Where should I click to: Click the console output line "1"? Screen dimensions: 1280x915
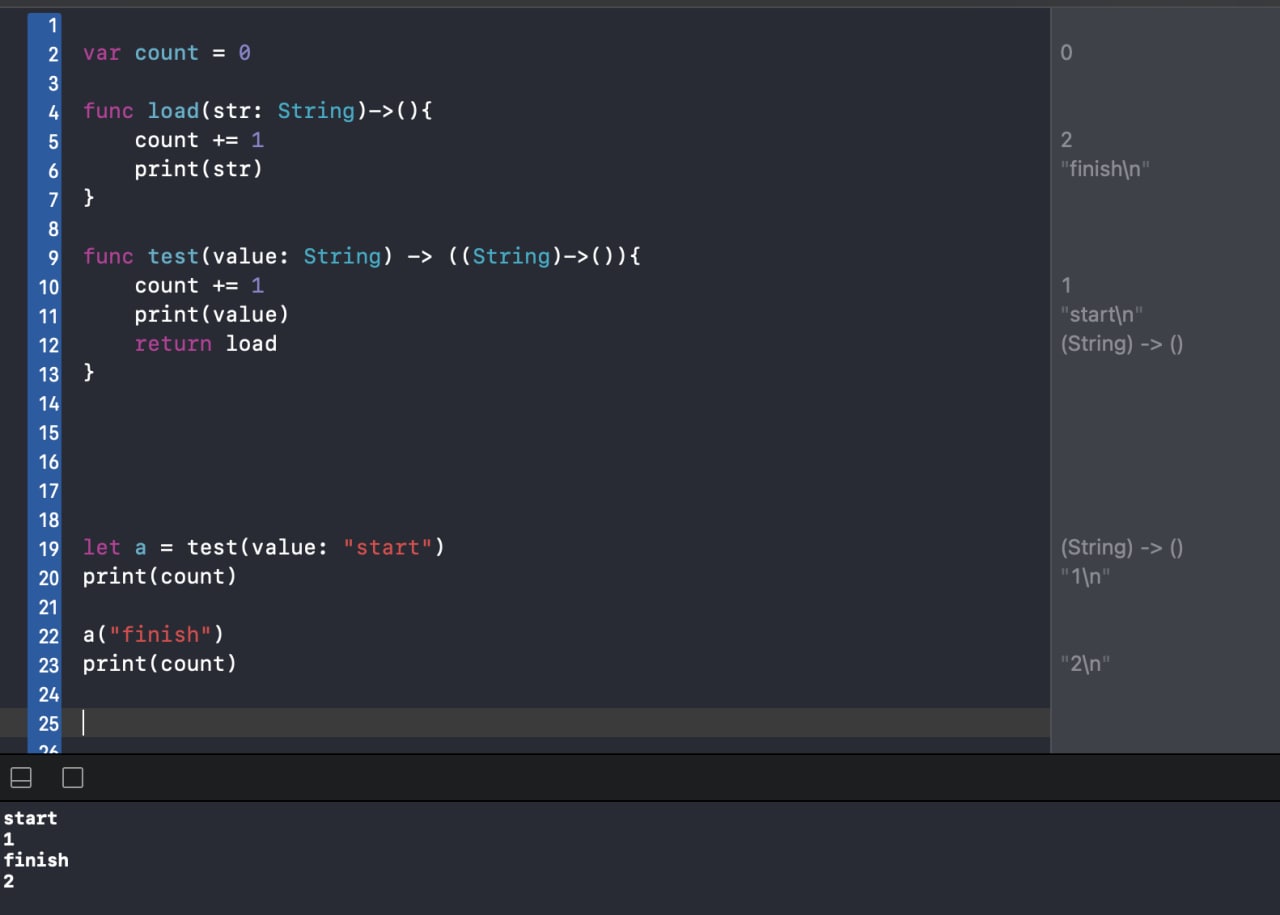pos(8,839)
